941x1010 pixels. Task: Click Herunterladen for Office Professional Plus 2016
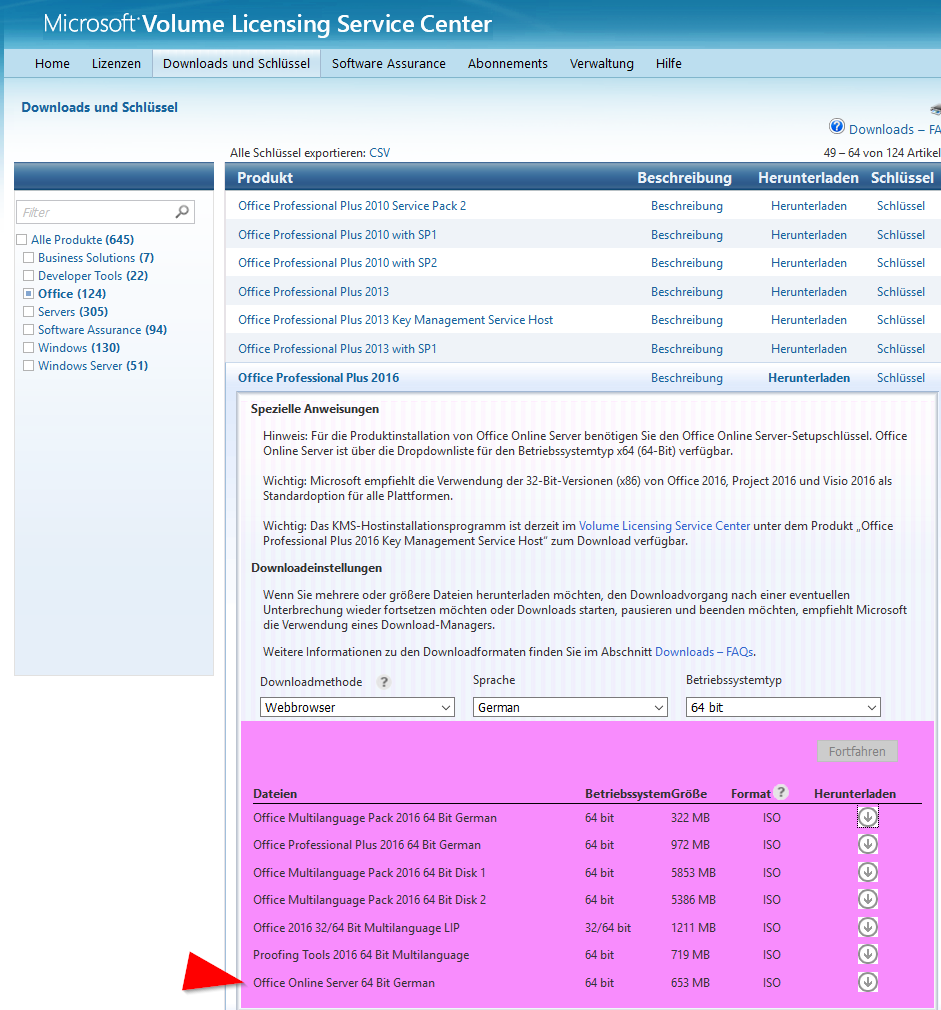click(809, 378)
